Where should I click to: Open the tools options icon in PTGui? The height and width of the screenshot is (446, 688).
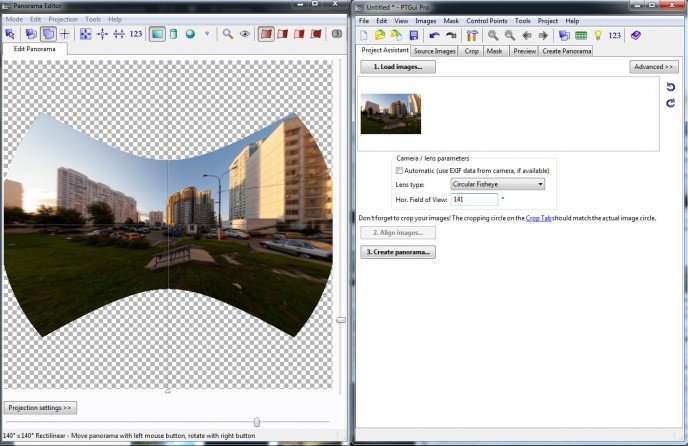coord(472,36)
